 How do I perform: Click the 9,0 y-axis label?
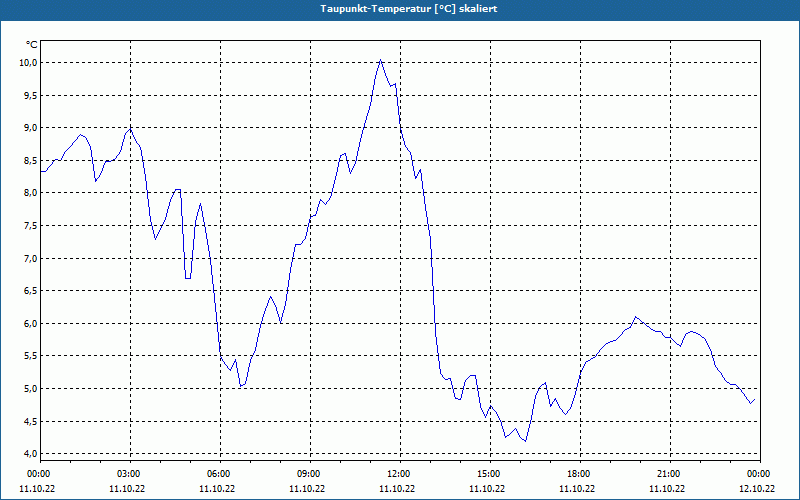(31, 128)
